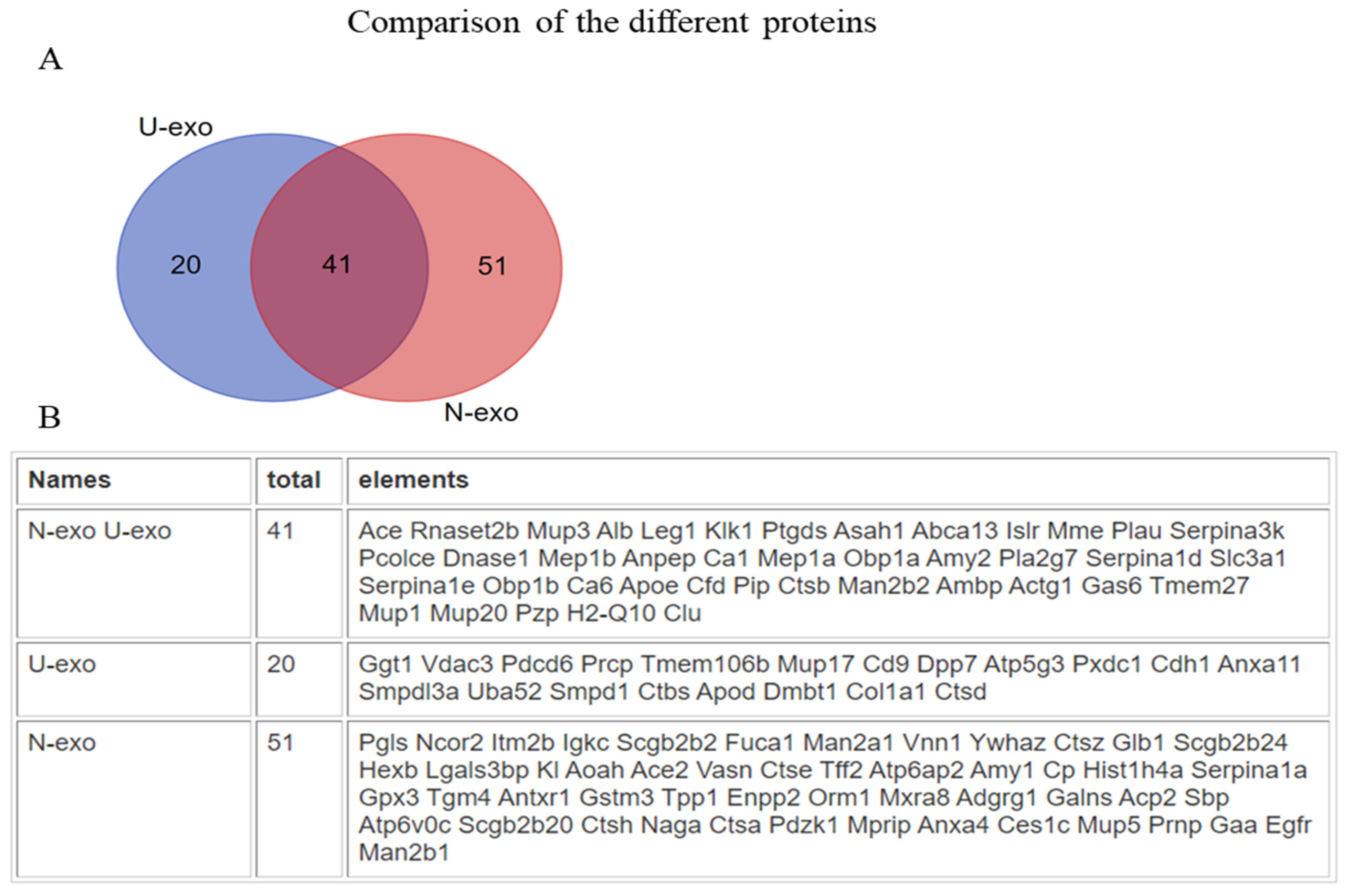Screen dimensions: 1346x896
Task: Click the blue U-exo only region showing 20
Action: (x=185, y=265)
